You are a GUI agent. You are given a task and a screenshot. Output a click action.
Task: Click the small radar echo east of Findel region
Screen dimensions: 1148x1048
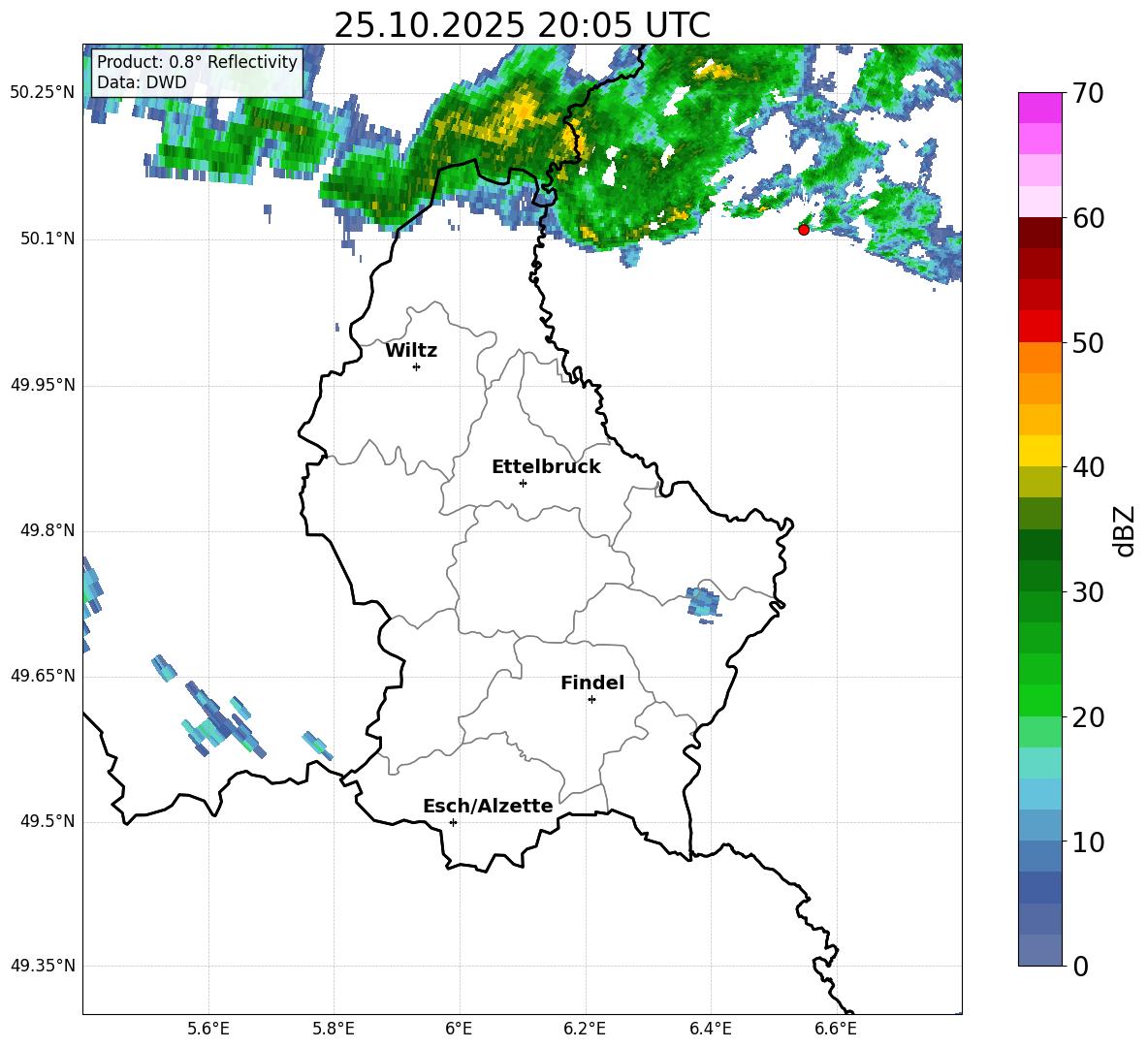coord(703,603)
